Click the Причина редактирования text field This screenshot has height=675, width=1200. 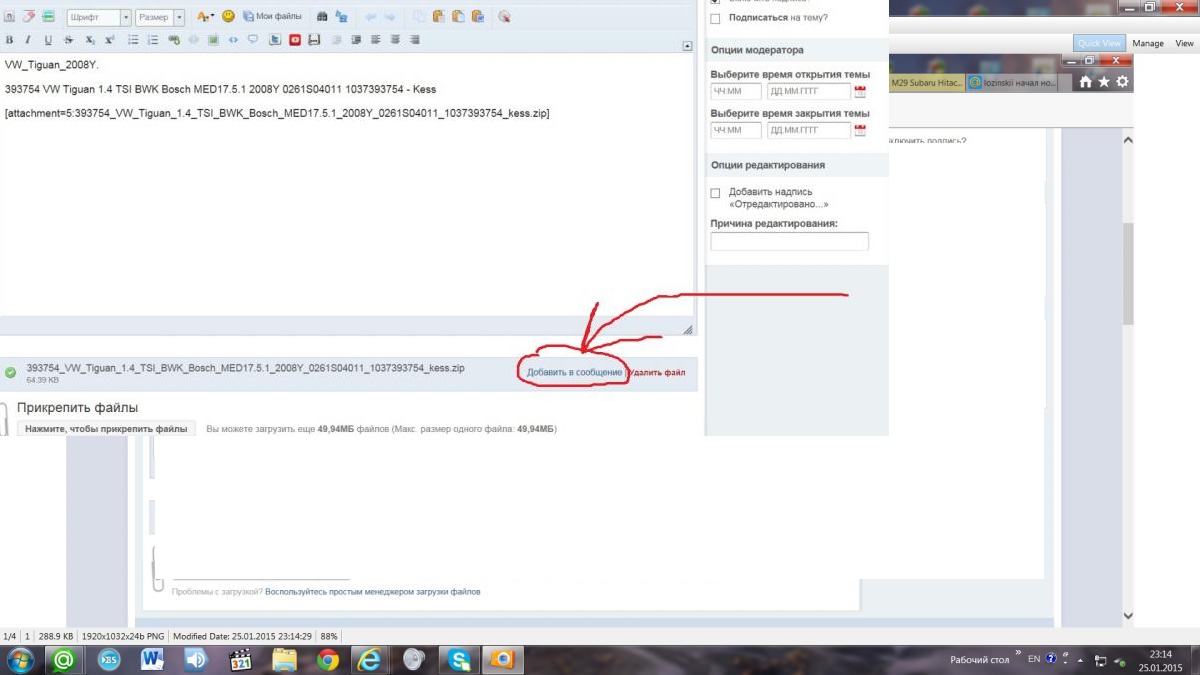[x=789, y=241]
